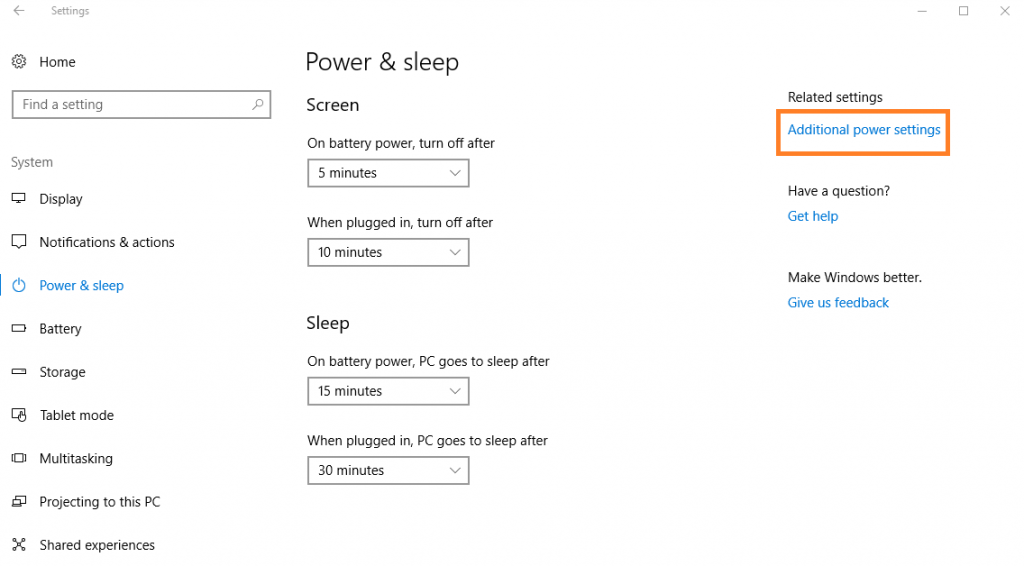This screenshot has height=566, width=1024.
Task: Click the search magnifier icon
Action: (x=258, y=104)
